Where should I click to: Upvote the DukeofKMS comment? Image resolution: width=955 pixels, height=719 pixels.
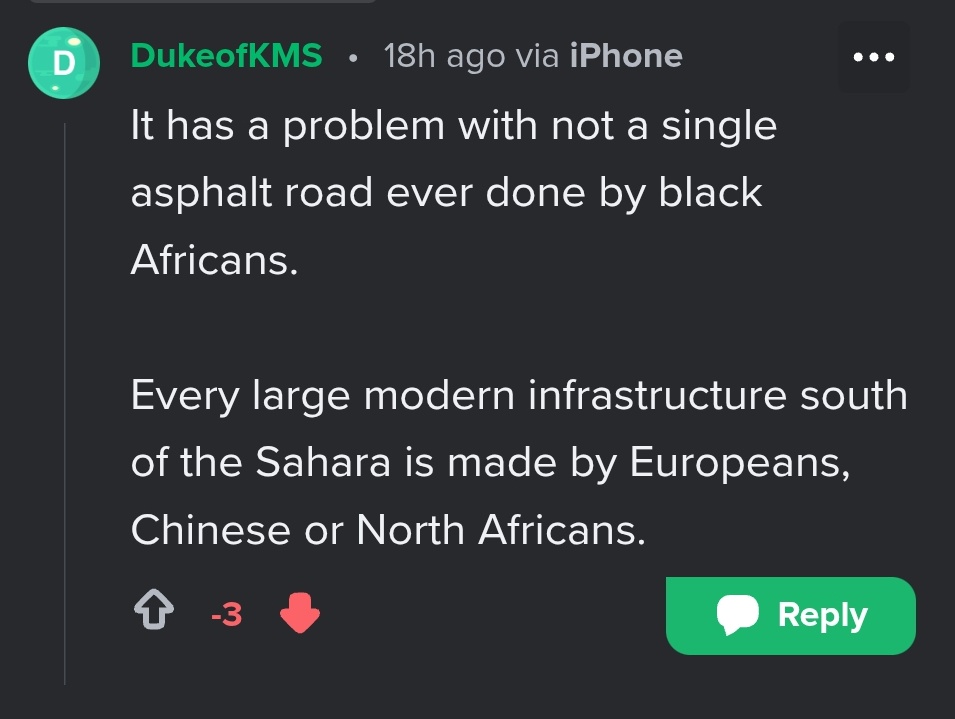(x=153, y=614)
